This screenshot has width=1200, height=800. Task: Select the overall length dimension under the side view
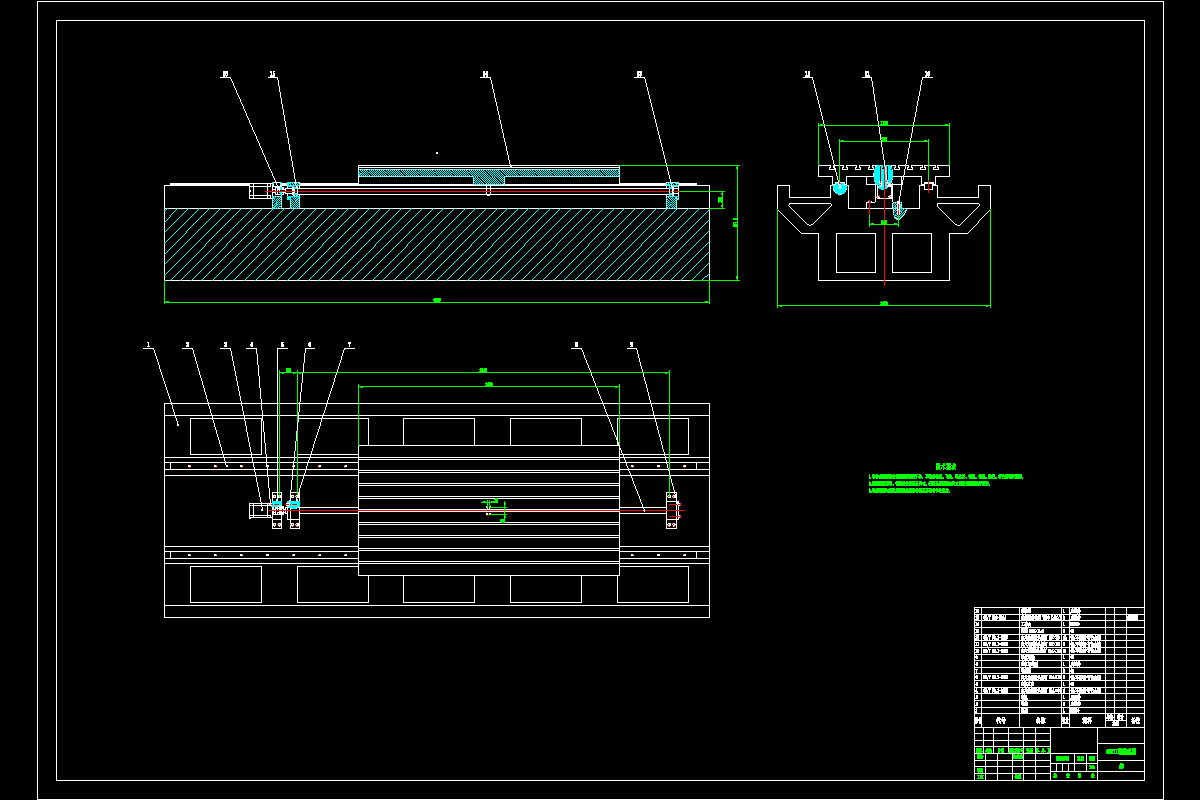tap(437, 301)
